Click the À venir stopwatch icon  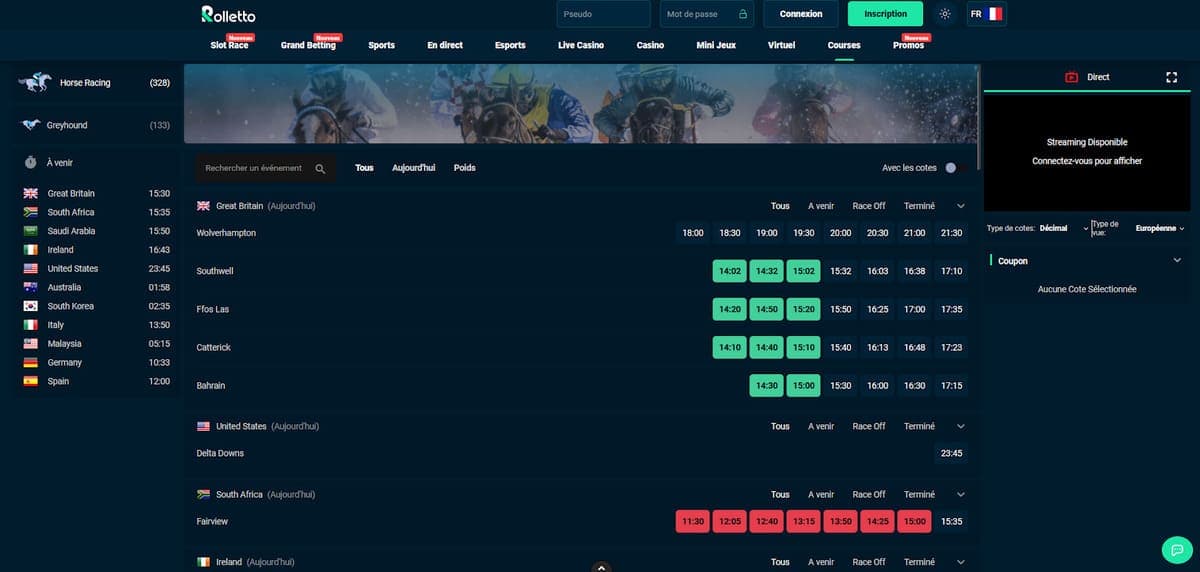tap(31, 162)
